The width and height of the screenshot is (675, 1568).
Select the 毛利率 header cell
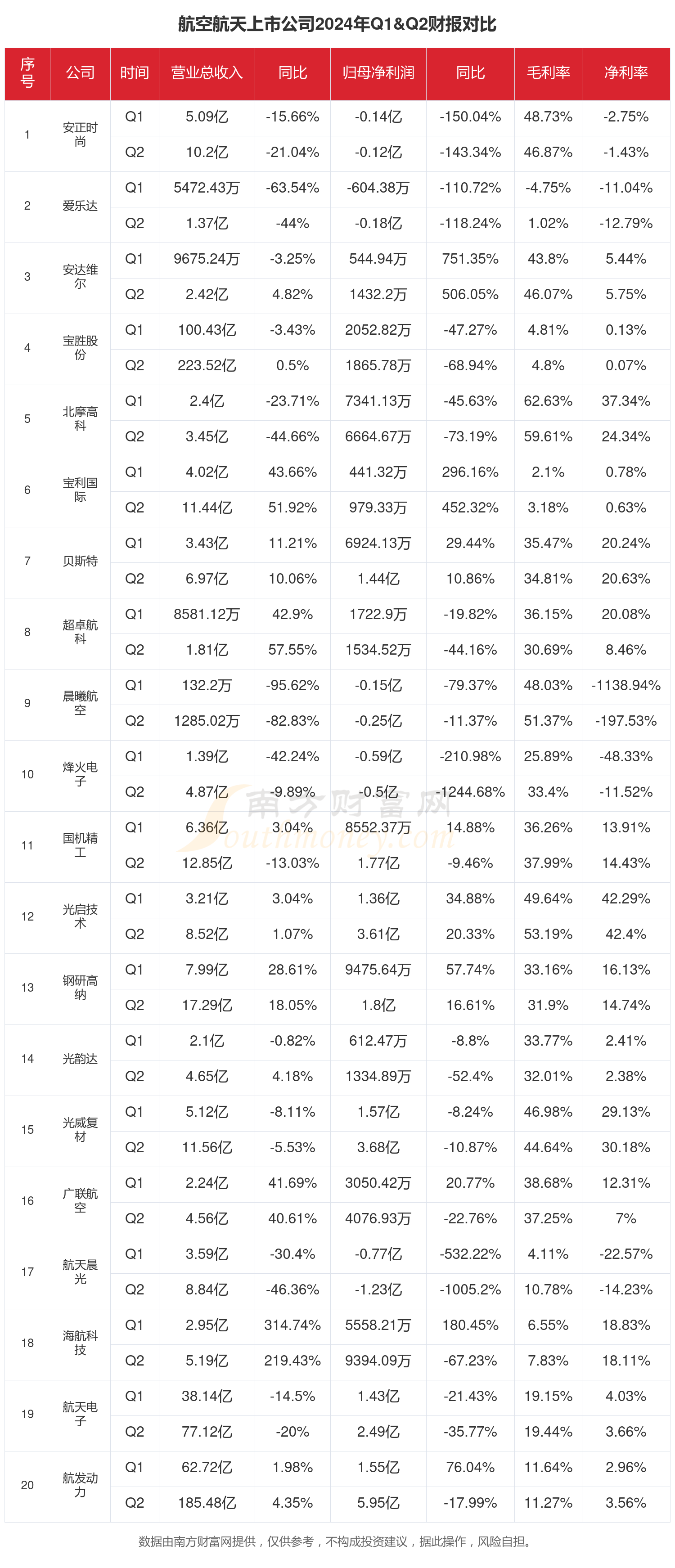pos(548,73)
